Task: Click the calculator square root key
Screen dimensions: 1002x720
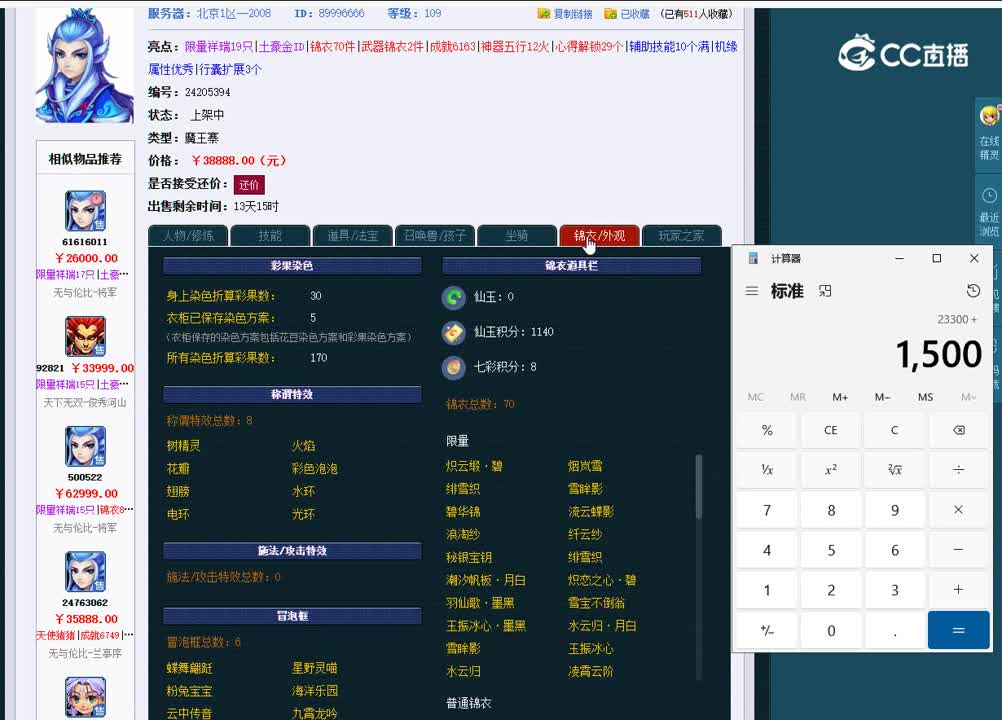Action: click(x=895, y=470)
